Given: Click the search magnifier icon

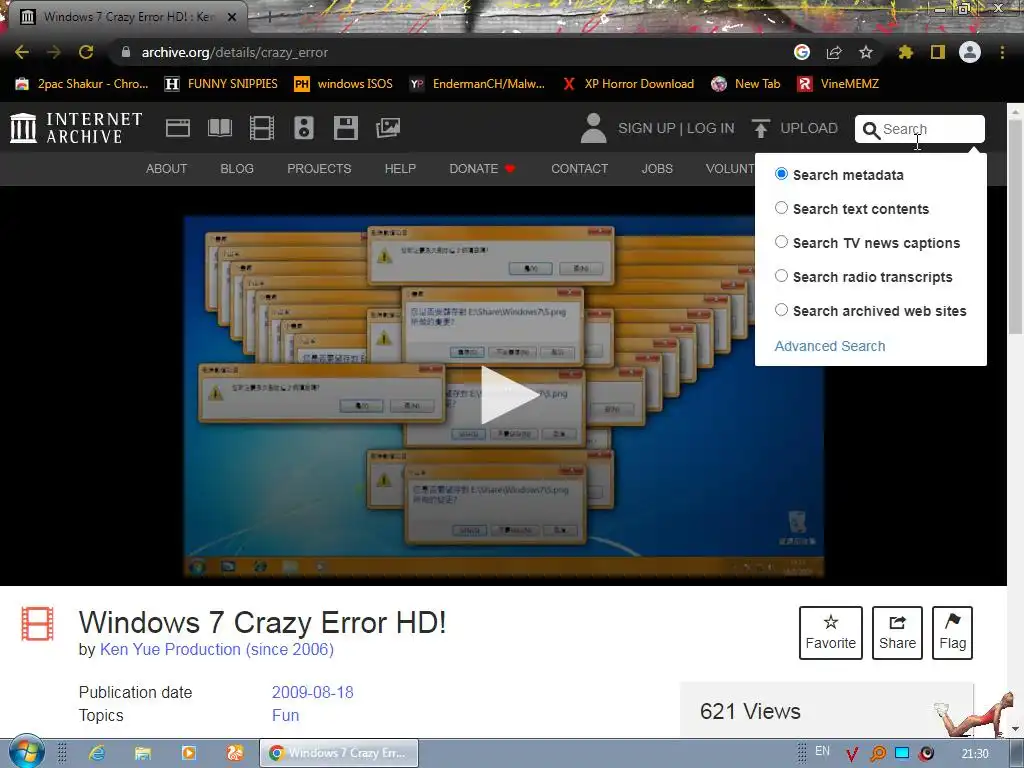Looking at the screenshot, I should [871, 130].
